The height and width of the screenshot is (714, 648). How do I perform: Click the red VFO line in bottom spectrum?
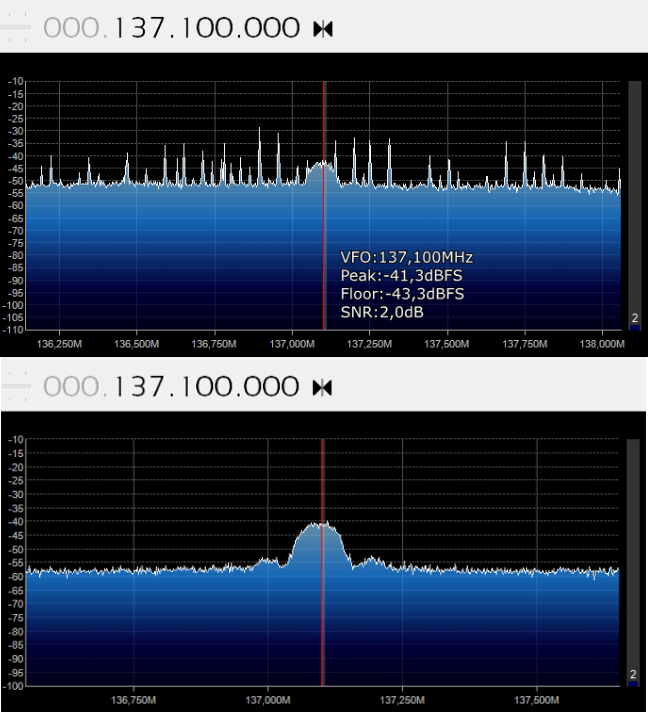[322, 562]
